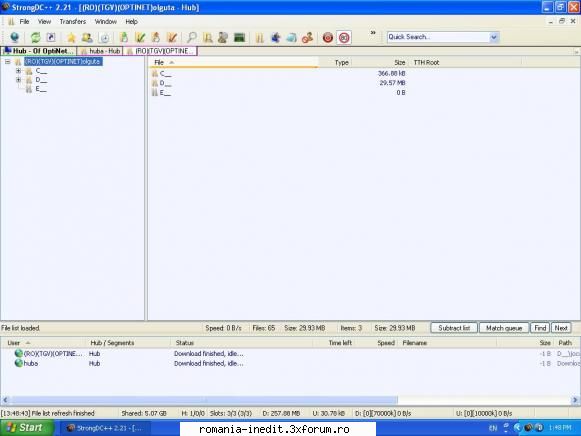
Task: Sort transfers by Filename column
Action: [448, 343]
